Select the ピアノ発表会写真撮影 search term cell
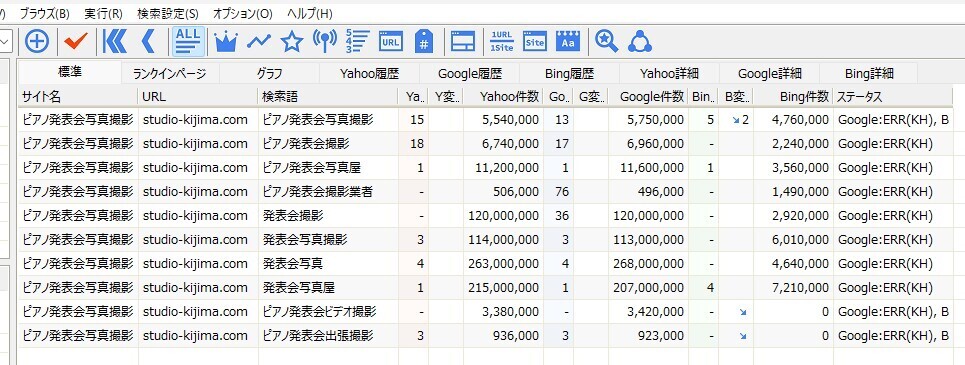Screen dimensions: 965x365 (328, 119)
